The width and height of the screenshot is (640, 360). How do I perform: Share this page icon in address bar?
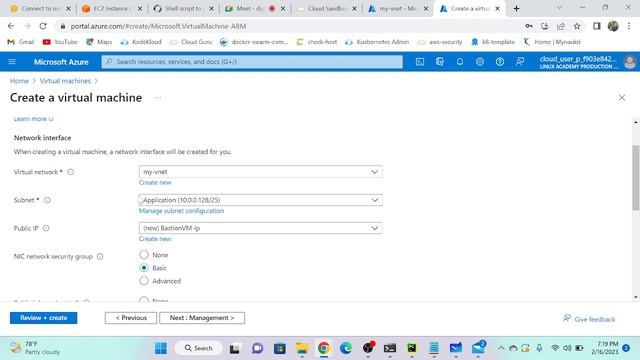point(561,26)
